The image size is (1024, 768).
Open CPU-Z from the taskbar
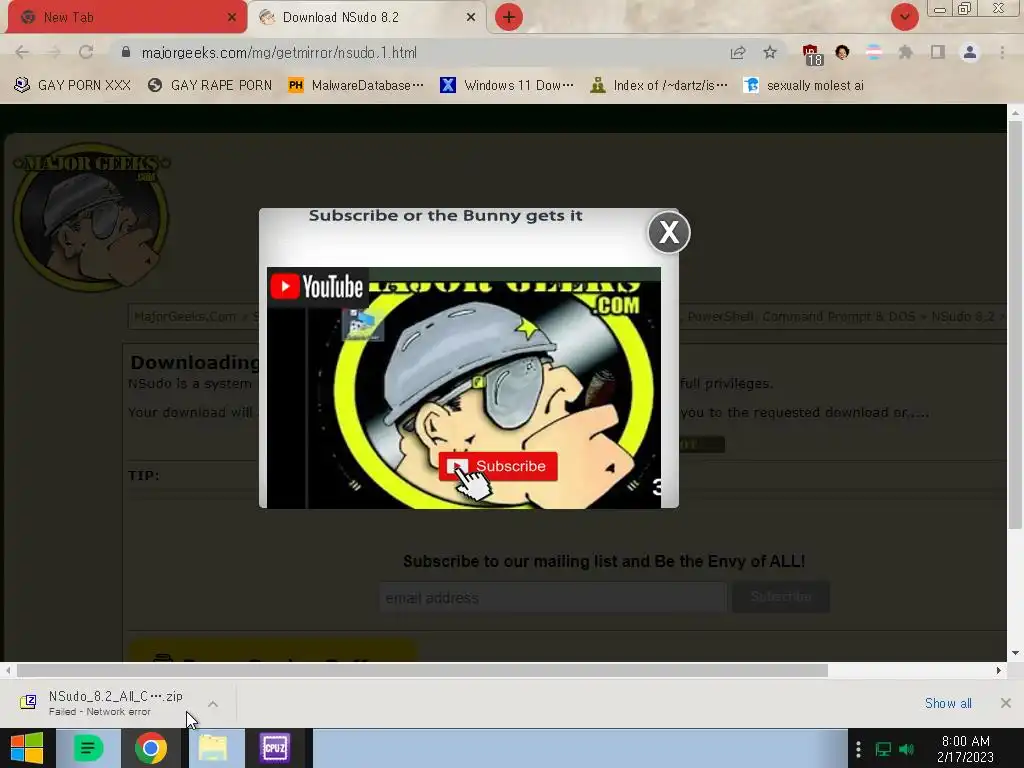point(275,748)
